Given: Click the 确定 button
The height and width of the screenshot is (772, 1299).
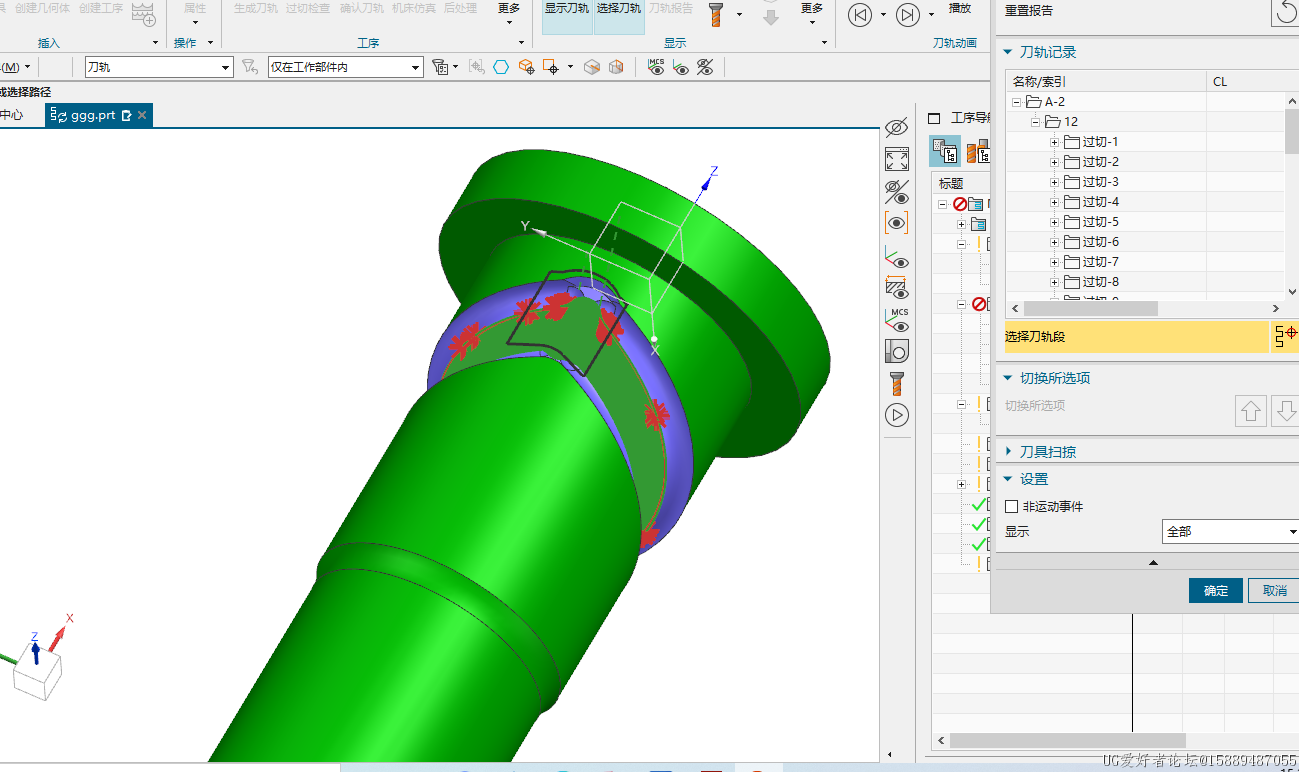Looking at the screenshot, I should tap(1216, 590).
